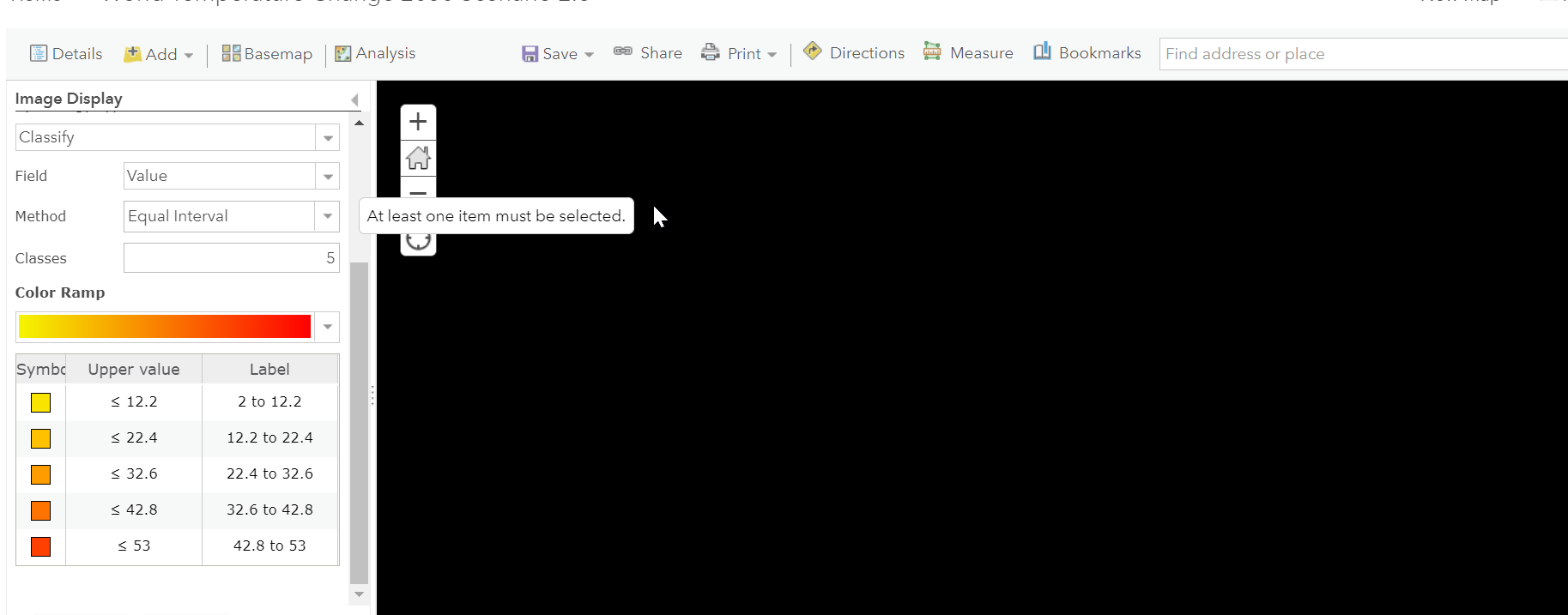Go to default extent home button

pyautogui.click(x=418, y=158)
